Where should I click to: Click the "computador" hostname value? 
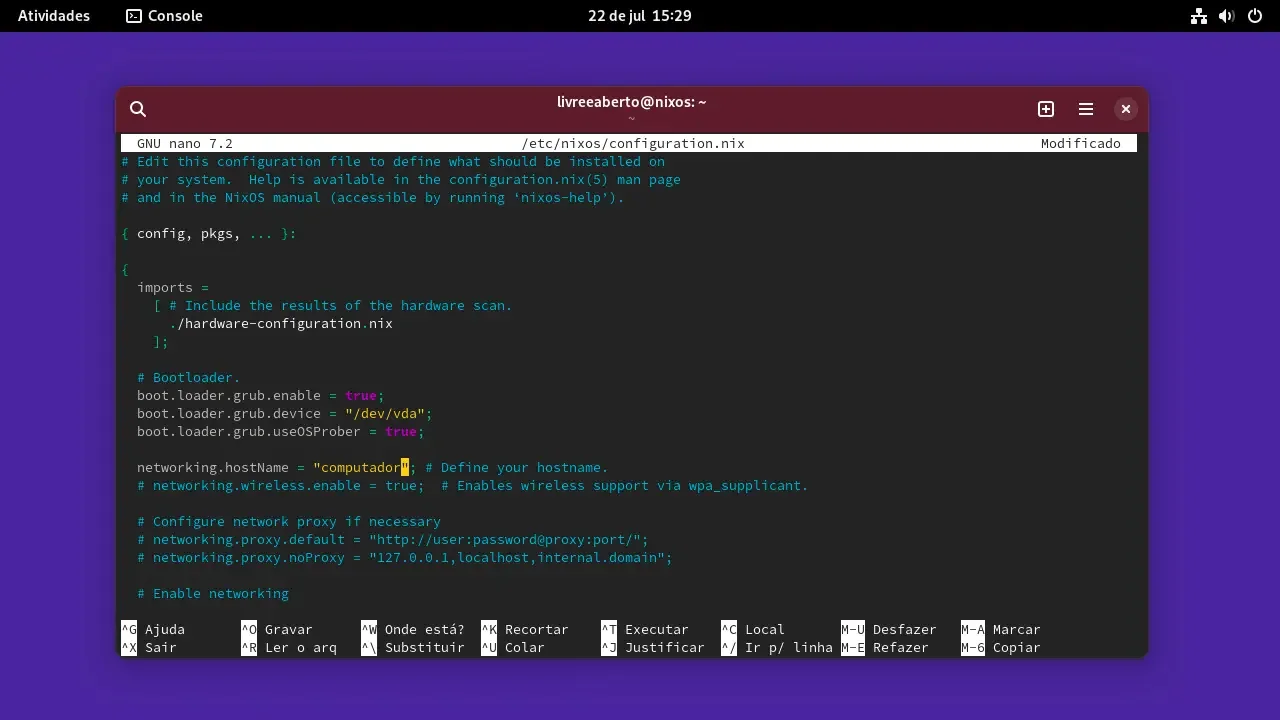pyautogui.click(x=361, y=468)
